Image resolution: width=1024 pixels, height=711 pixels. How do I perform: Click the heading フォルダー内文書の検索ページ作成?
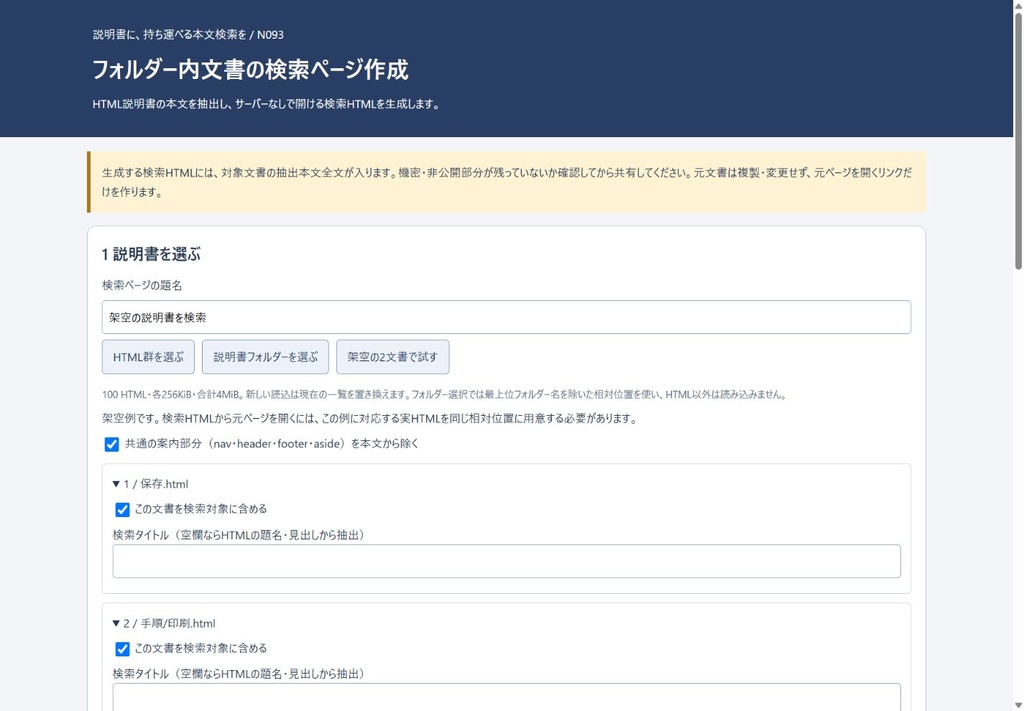pos(250,69)
